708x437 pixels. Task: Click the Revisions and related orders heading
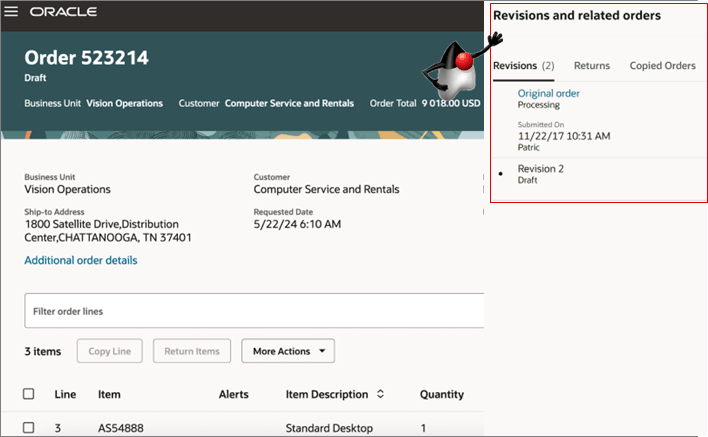click(577, 15)
